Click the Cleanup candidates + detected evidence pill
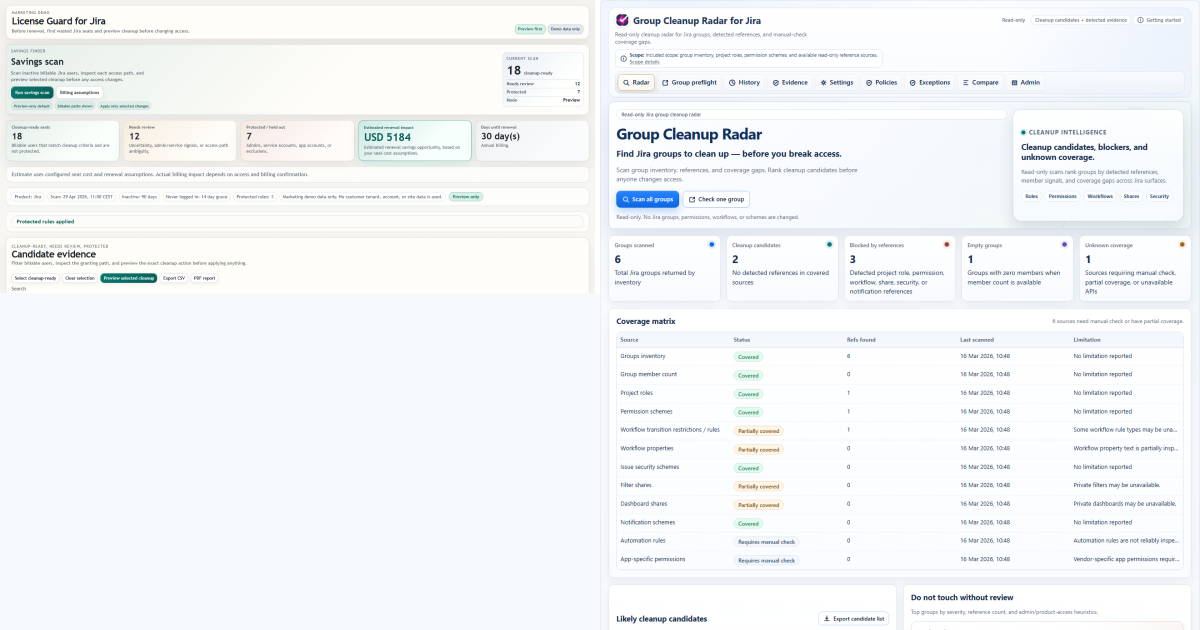 coord(1081,20)
